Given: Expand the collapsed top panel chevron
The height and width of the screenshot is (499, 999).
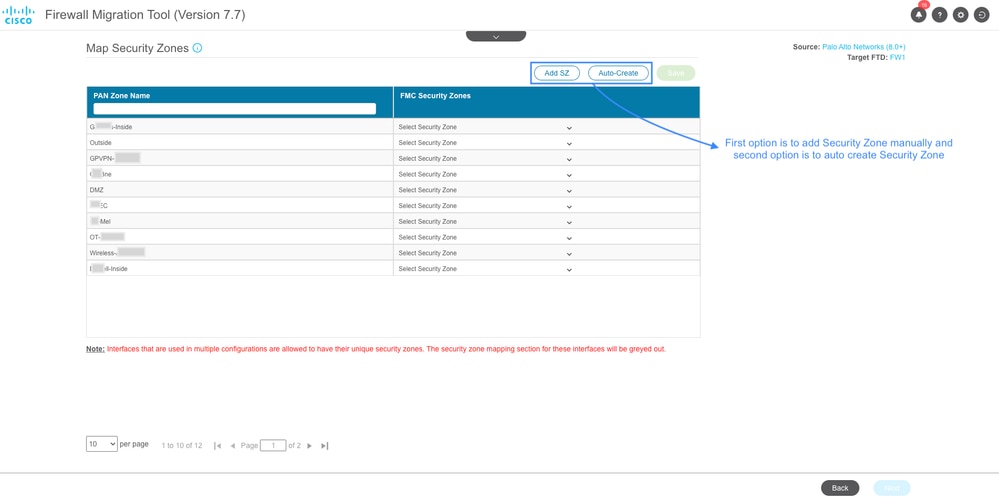Looking at the screenshot, I should (x=496, y=36).
